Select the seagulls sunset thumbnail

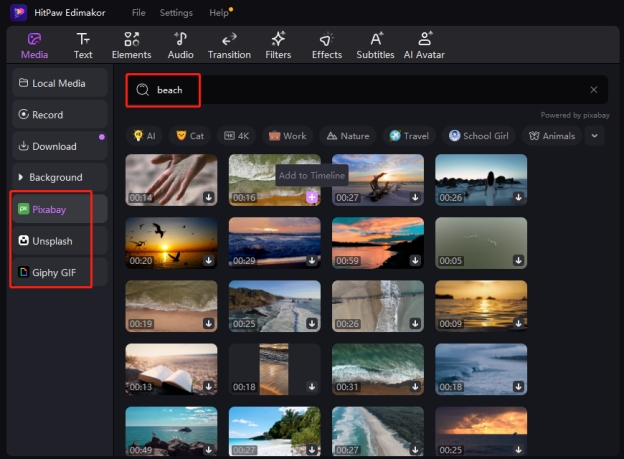172,243
